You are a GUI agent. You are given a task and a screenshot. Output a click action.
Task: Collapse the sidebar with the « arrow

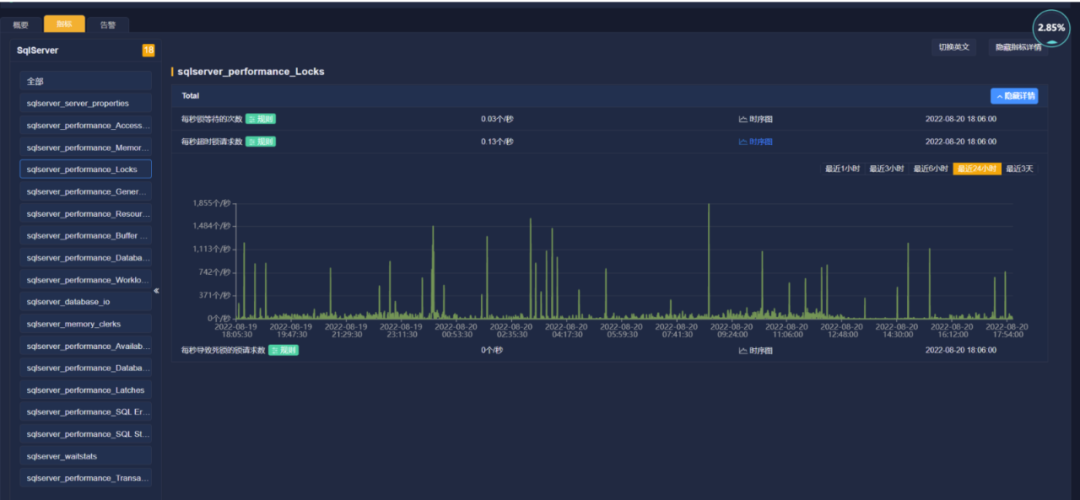coord(156,291)
